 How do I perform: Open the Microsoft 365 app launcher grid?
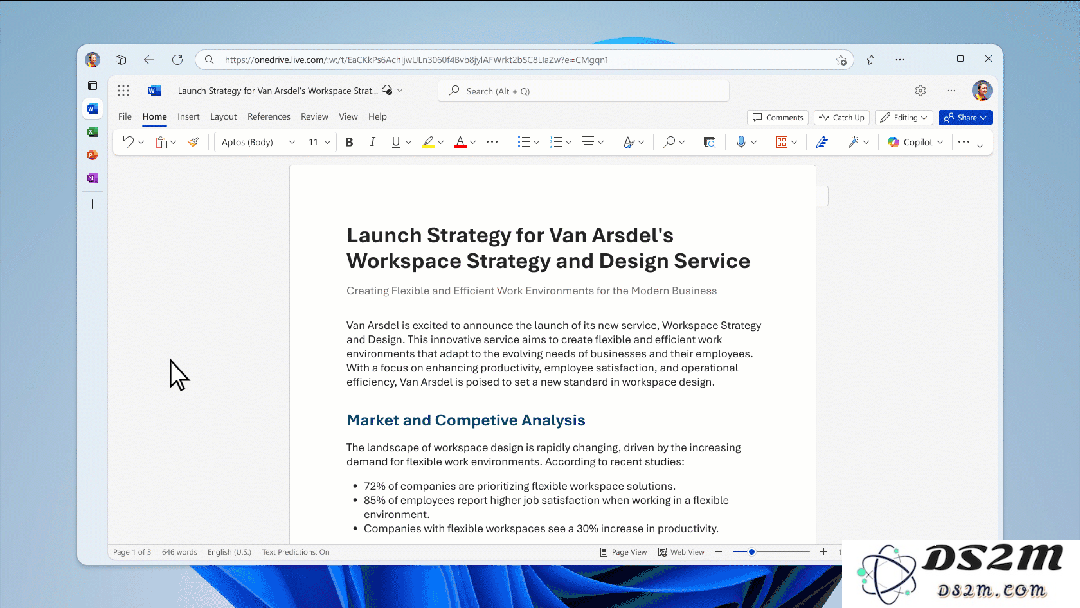coord(123,90)
